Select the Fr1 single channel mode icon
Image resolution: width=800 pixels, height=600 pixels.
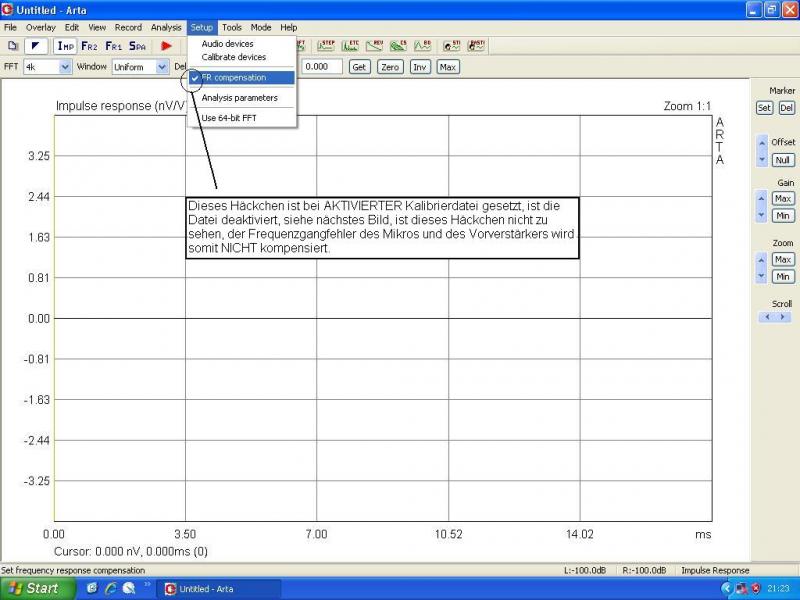tap(114, 46)
